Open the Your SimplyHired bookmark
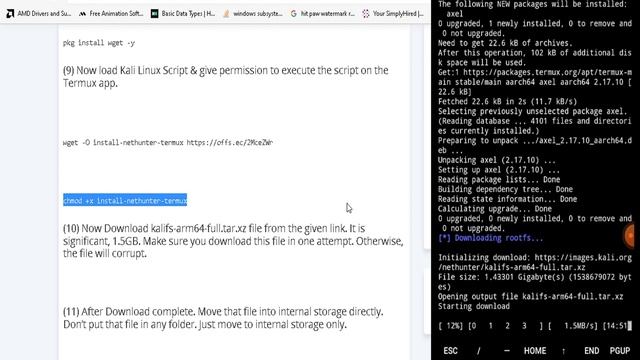The height and width of the screenshot is (360, 640). click(x=393, y=13)
